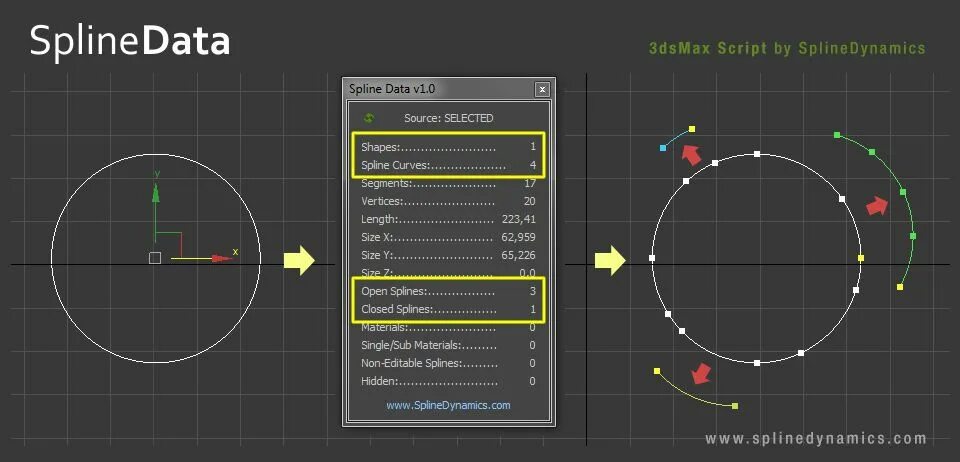Click the green Y axis gizmo arrow
The image size is (960, 462).
pyautogui.click(x=156, y=193)
